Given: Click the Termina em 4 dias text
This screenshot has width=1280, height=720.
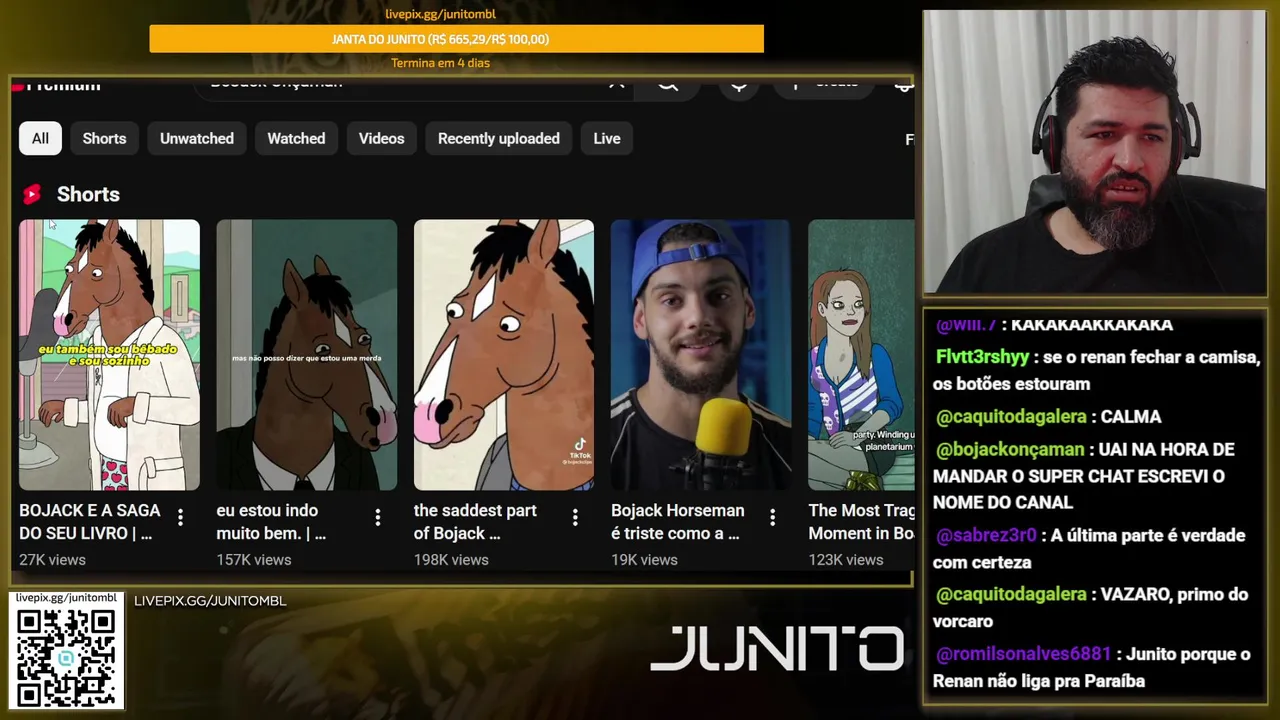Looking at the screenshot, I should [440, 63].
